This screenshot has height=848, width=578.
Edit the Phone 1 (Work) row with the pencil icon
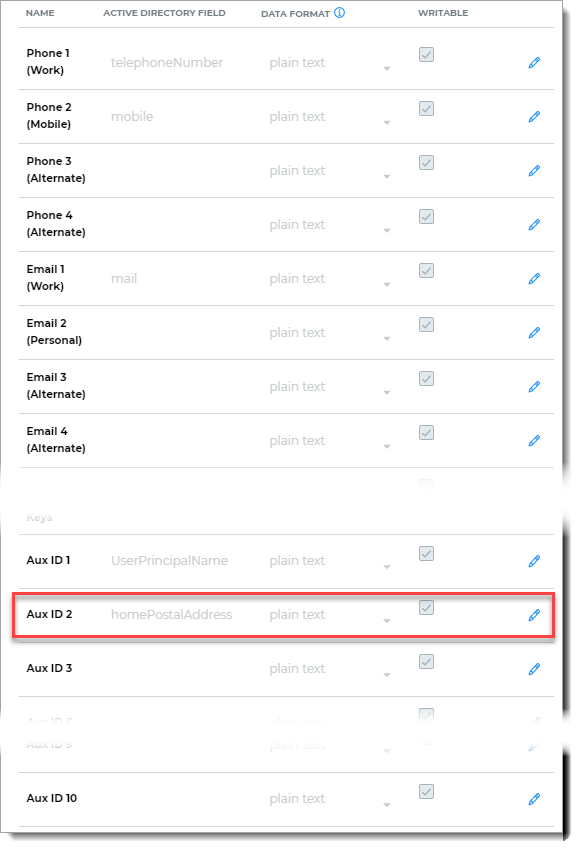coord(534,63)
